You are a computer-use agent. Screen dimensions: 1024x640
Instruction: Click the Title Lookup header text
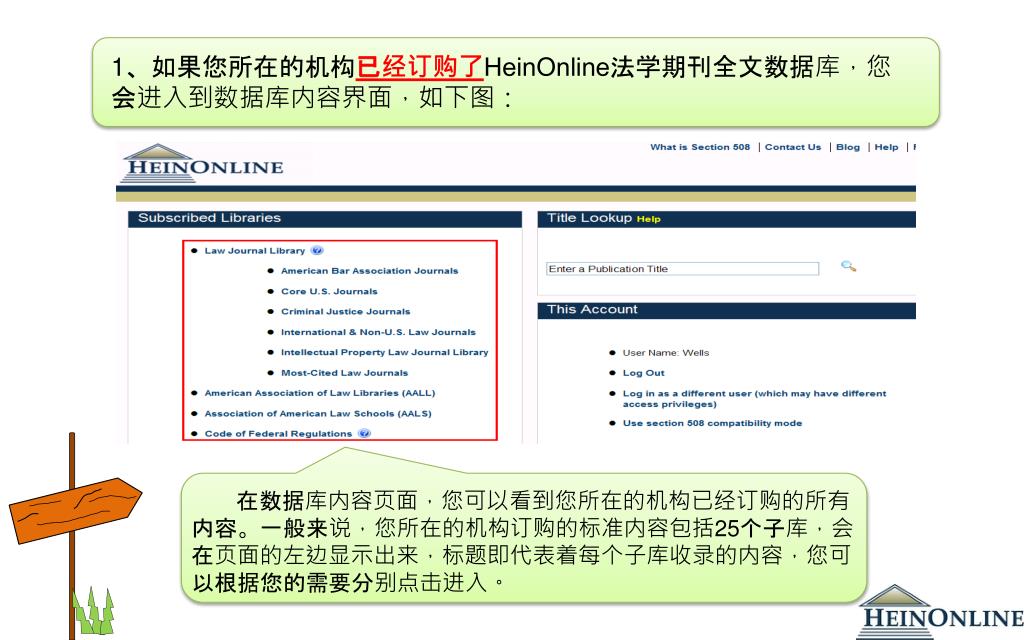(589, 218)
